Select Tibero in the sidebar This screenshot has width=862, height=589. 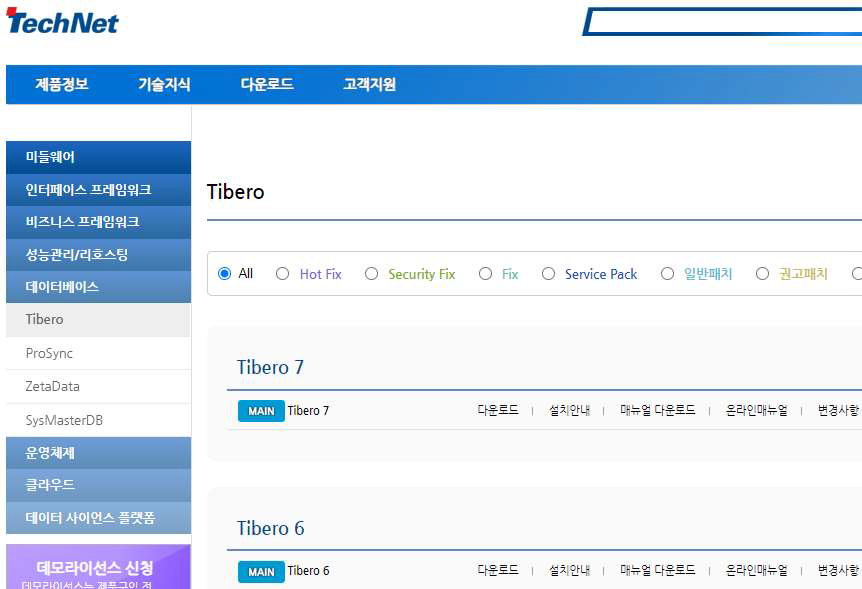(x=98, y=320)
